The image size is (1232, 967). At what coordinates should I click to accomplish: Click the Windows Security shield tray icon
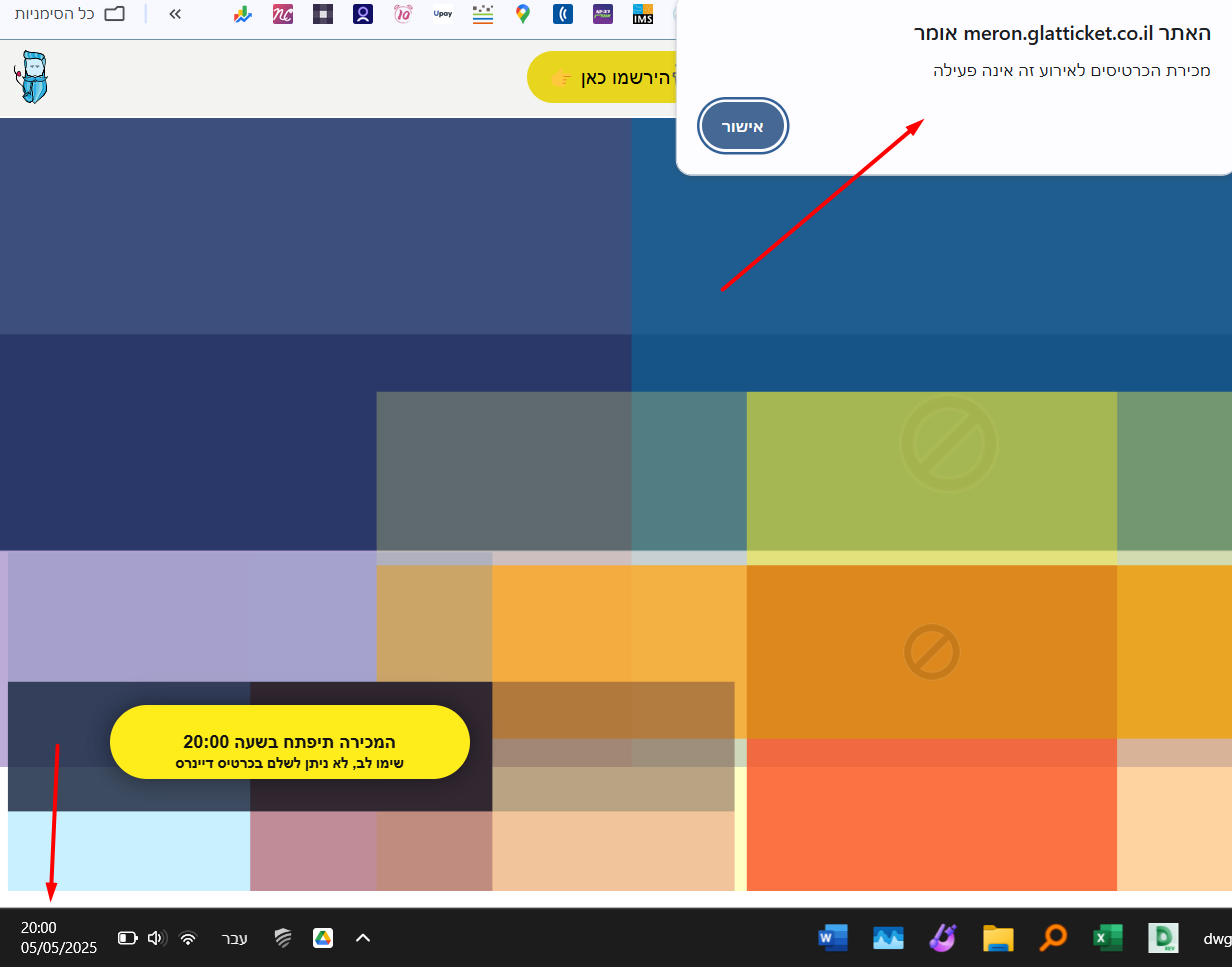[283, 938]
